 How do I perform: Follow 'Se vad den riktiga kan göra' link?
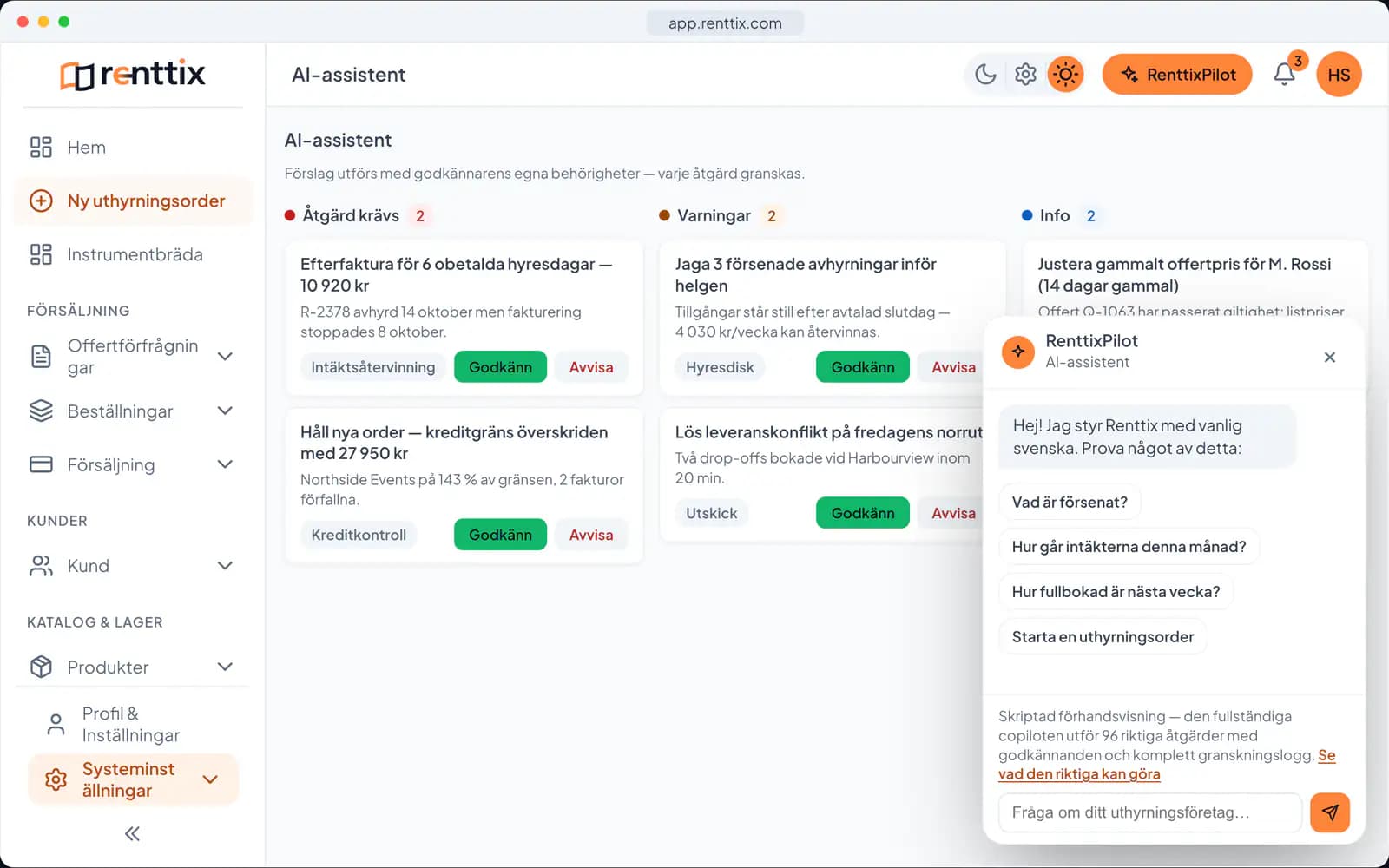click(1080, 774)
